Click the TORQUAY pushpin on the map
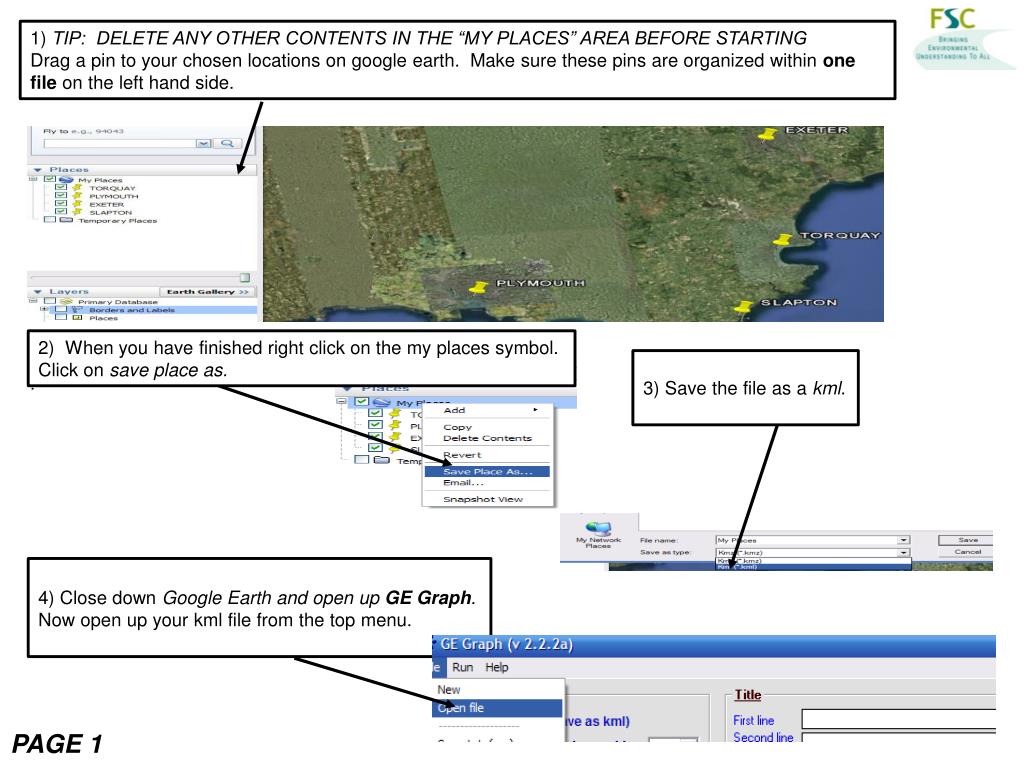Image resolution: width=1024 pixels, height=768 pixels. (x=782, y=239)
